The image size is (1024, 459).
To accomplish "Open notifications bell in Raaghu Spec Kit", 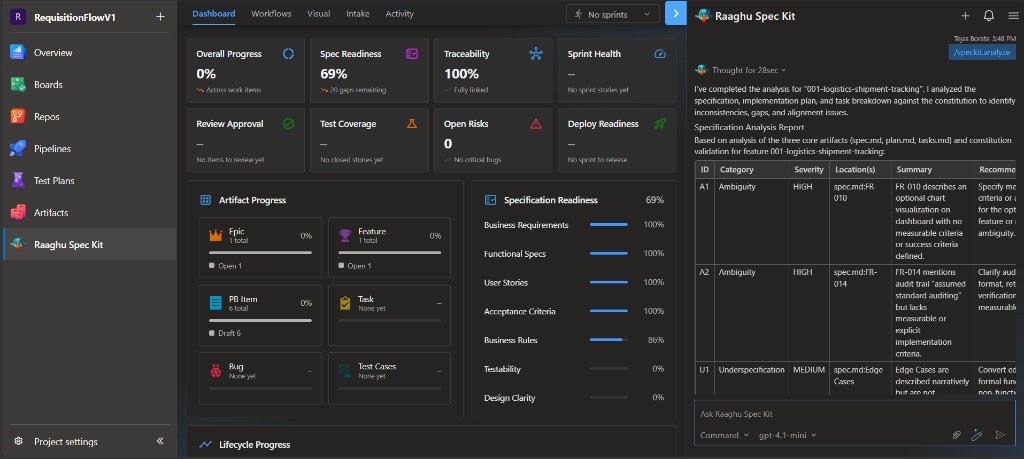I will point(989,16).
